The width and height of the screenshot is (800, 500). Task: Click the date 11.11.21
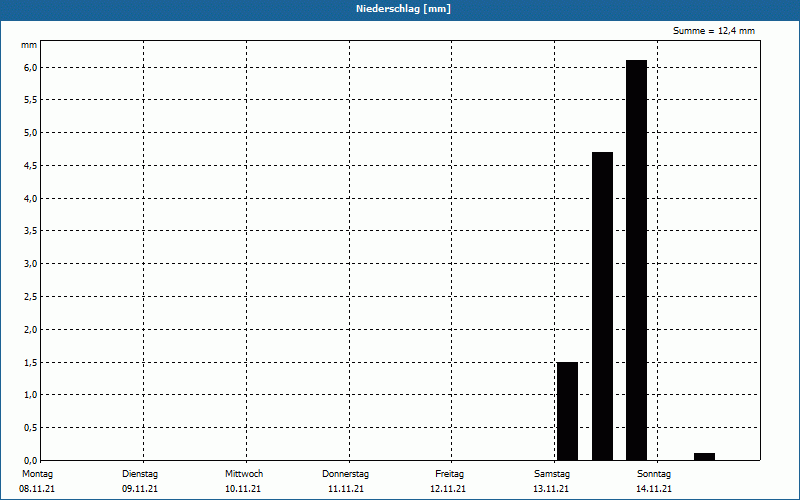click(x=346, y=489)
